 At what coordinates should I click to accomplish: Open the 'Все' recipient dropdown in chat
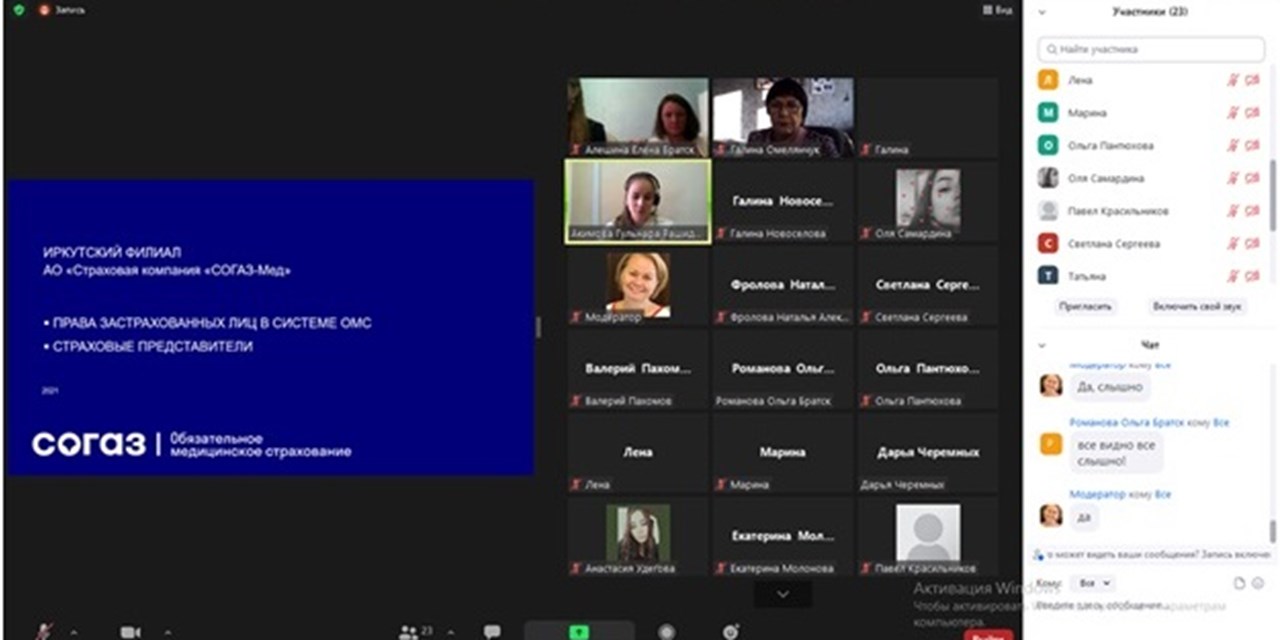point(1092,583)
